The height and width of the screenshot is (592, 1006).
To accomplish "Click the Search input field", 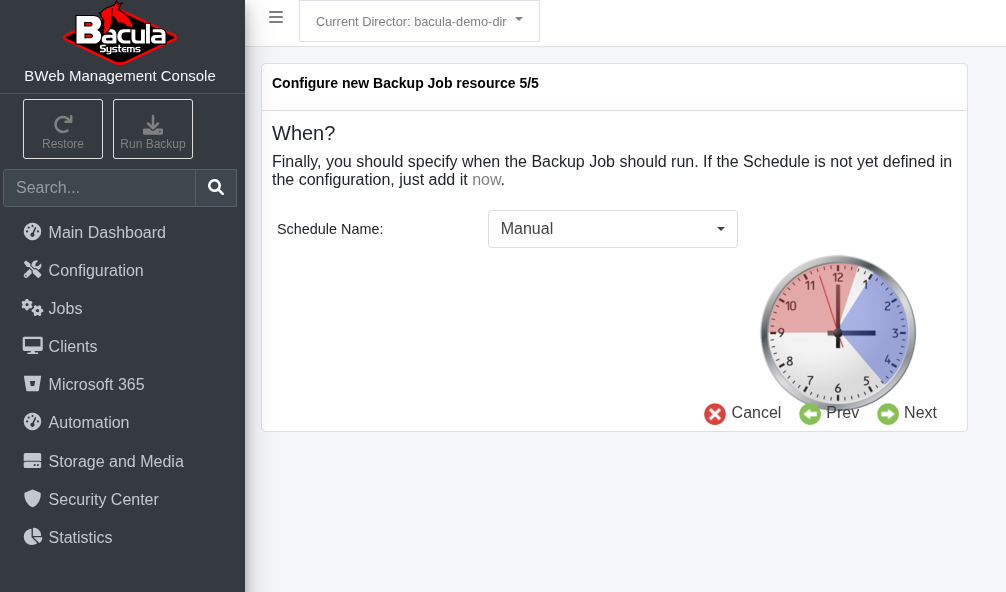I will pos(100,187).
